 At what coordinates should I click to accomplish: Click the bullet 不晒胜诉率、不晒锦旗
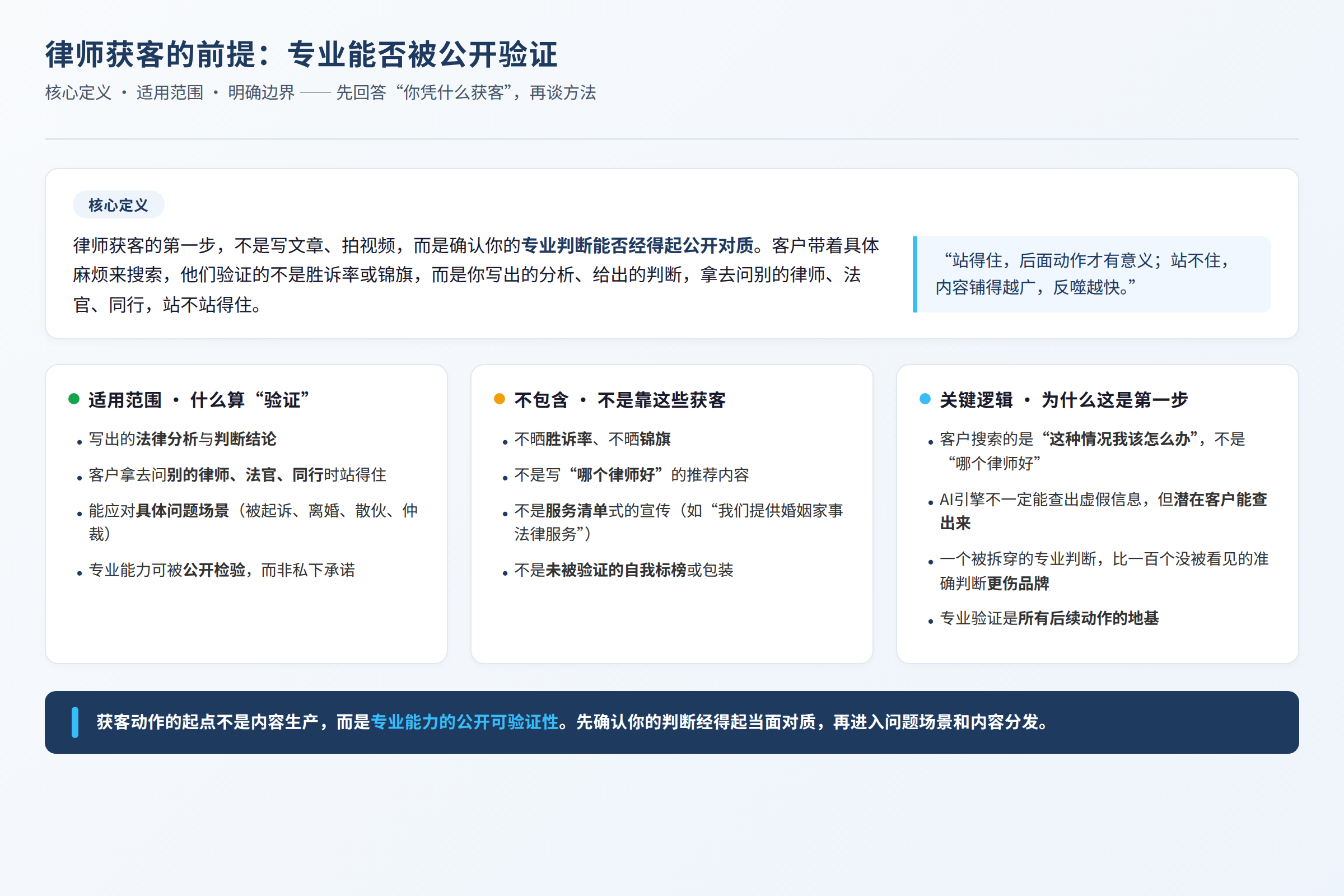[x=592, y=439]
